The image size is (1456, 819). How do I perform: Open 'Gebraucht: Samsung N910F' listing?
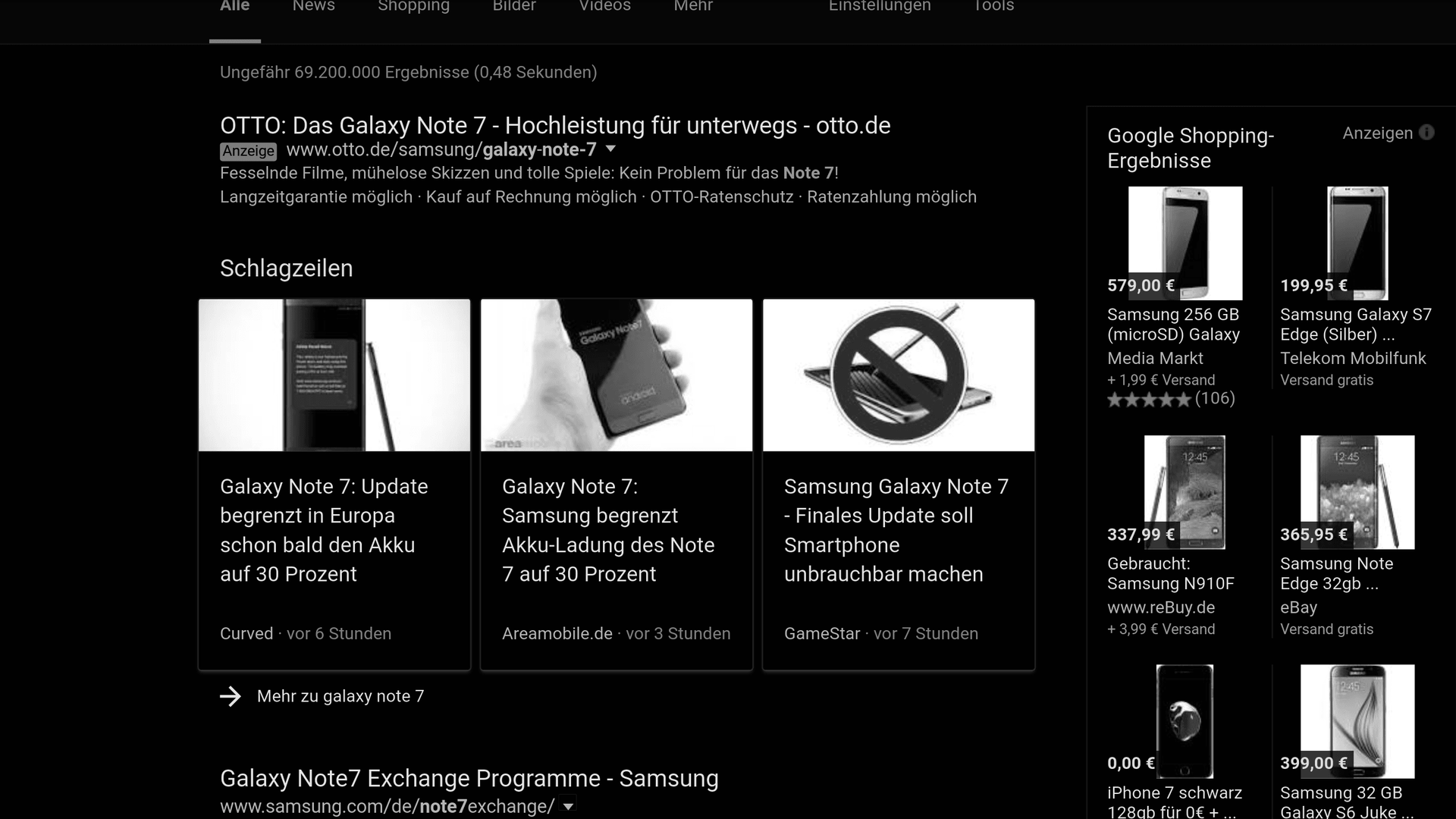click(x=1171, y=573)
